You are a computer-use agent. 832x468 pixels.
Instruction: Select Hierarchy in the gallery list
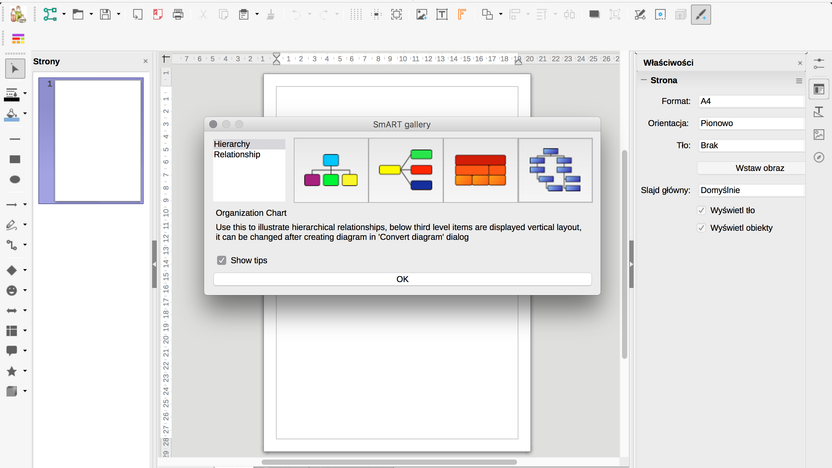pyautogui.click(x=249, y=144)
